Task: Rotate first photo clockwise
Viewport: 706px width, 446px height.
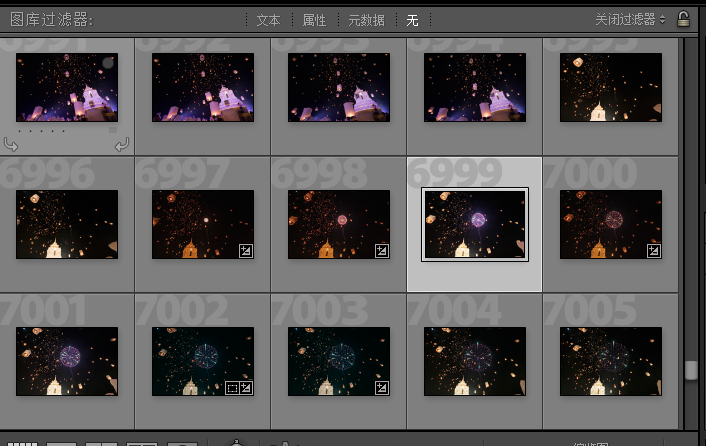Action: pyautogui.click(x=122, y=145)
